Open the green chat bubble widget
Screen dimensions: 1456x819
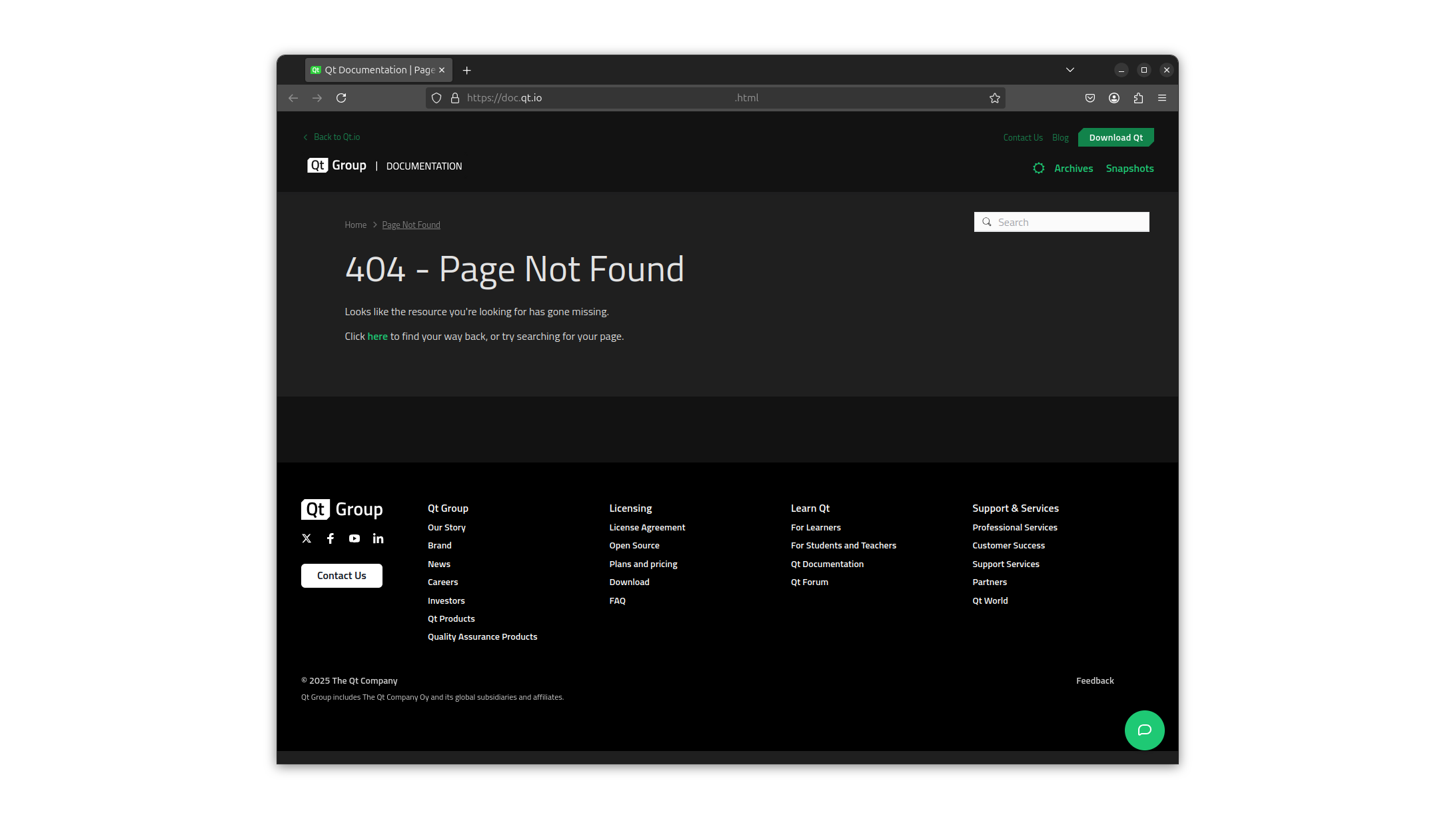point(1144,730)
